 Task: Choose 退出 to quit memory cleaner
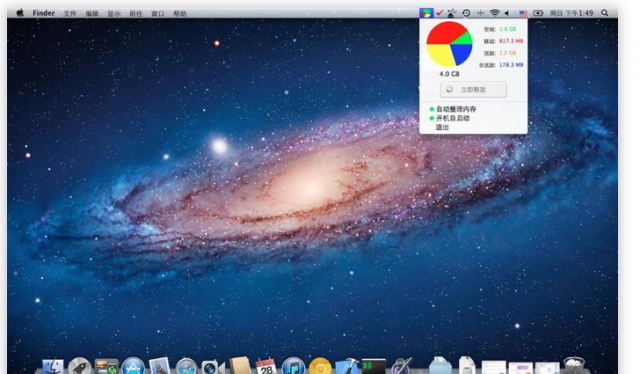[442, 127]
